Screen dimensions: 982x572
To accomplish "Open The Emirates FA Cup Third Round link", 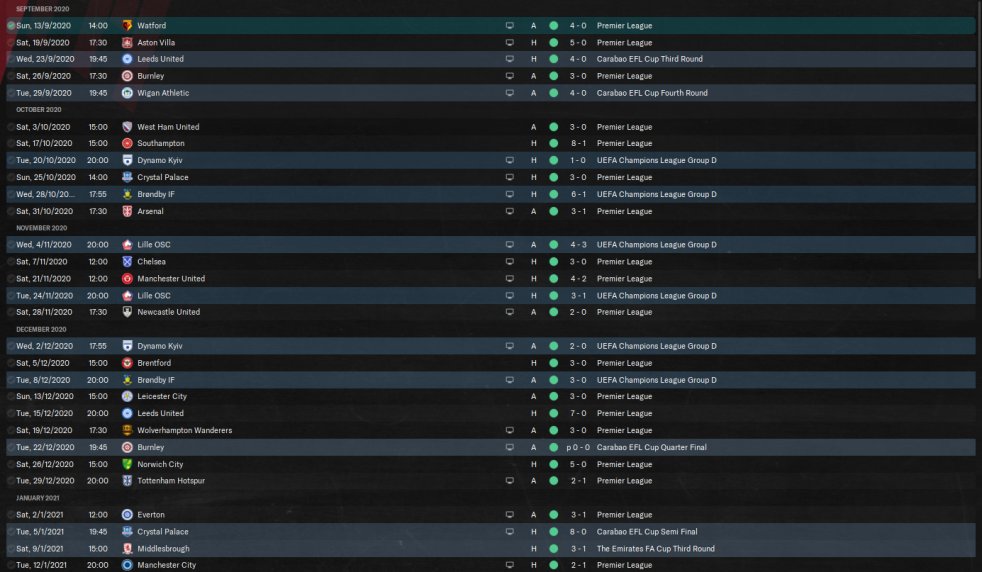I will pos(655,549).
